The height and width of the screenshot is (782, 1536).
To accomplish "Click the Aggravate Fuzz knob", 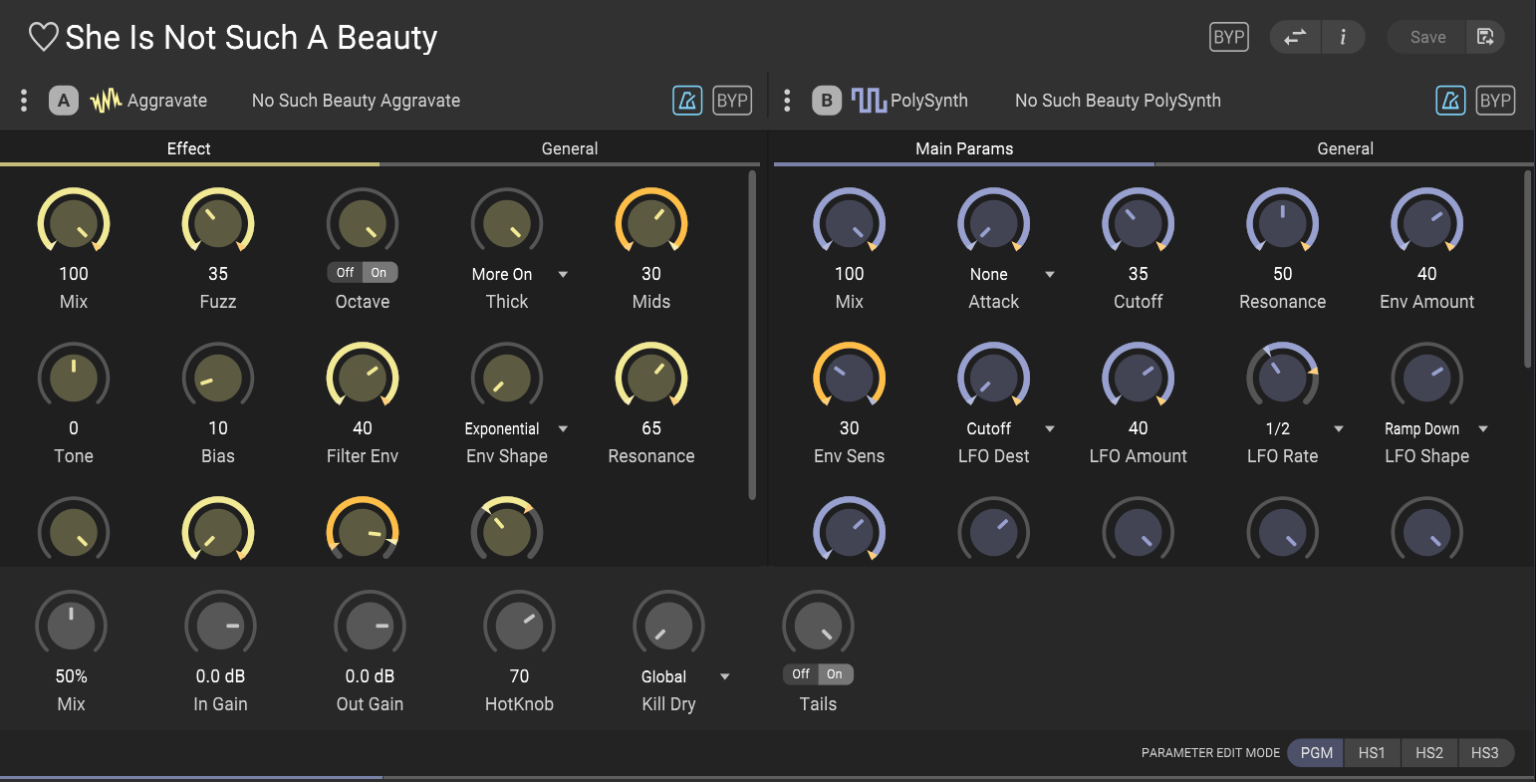I will click(x=218, y=224).
